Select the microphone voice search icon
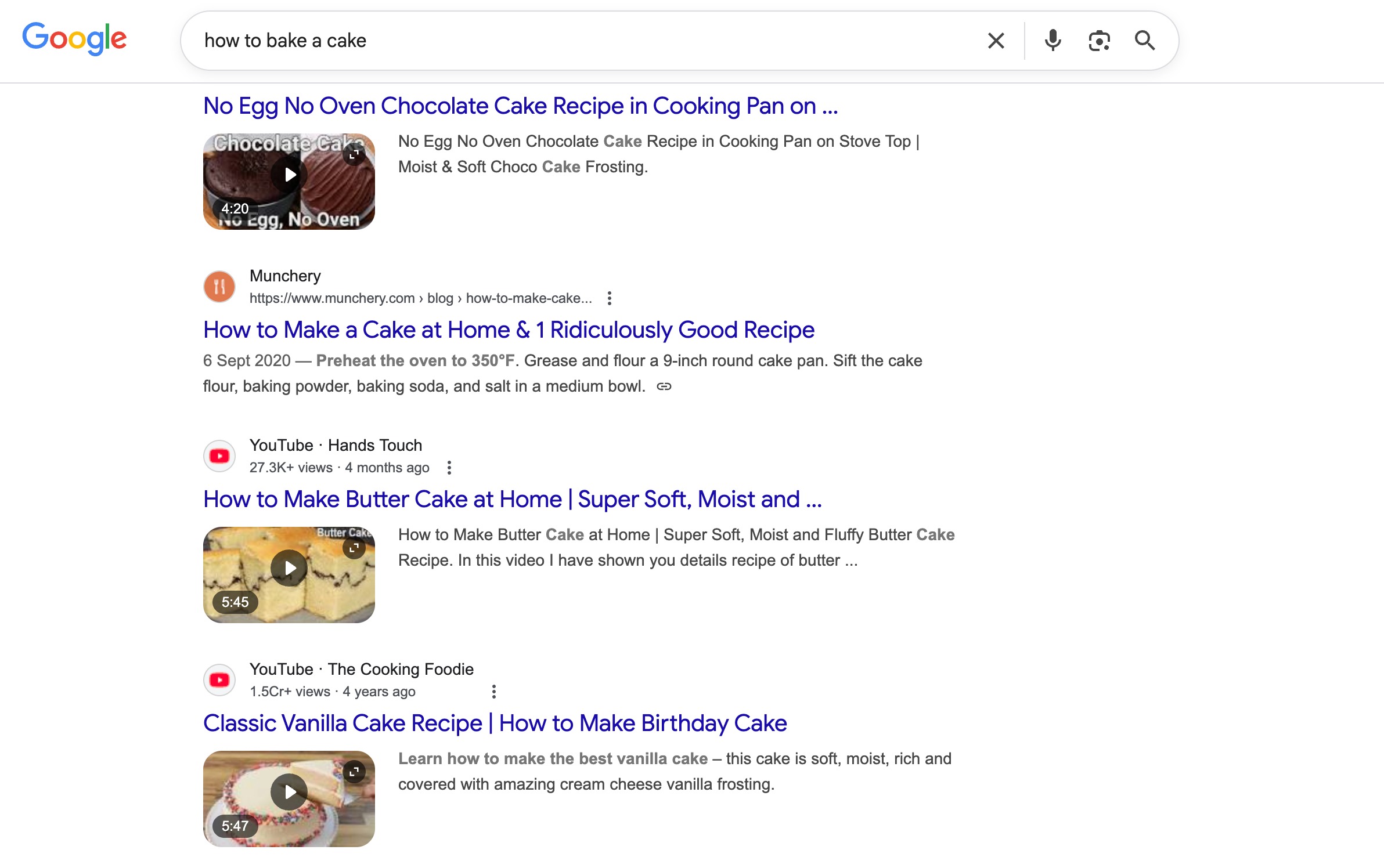1384x868 pixels. [1053, 40]
